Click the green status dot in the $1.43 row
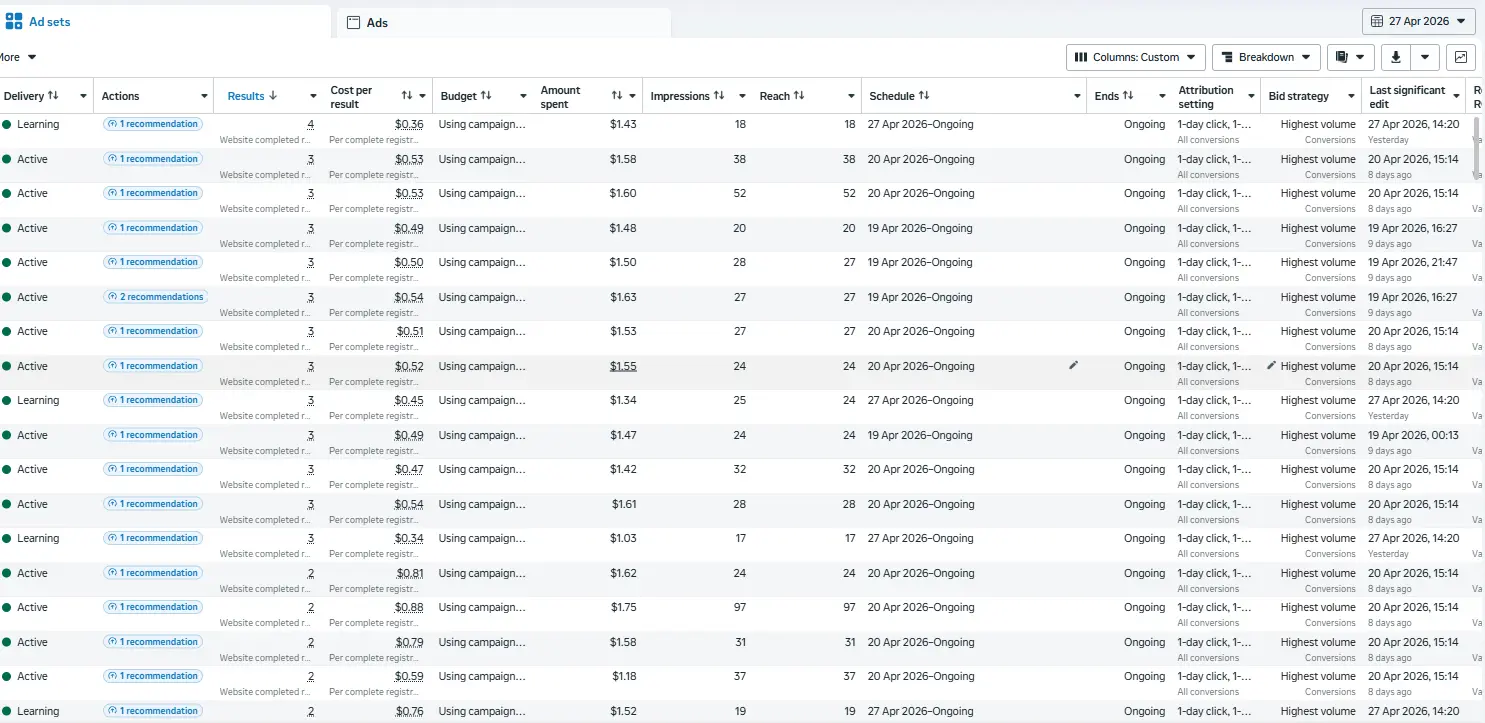Screen dimensions: 1485x723 point(7,125)
